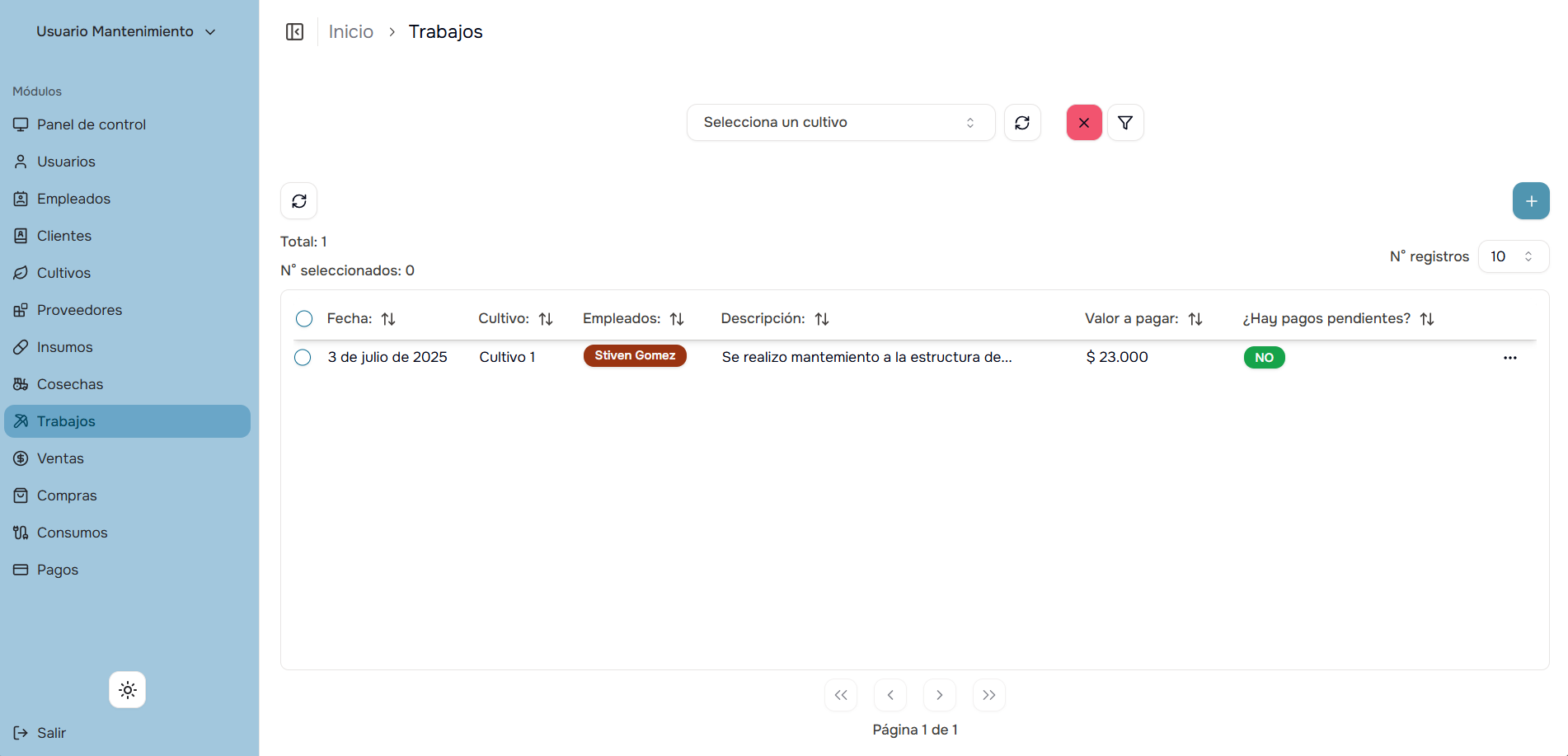Open row actions three-dot menu
Screen dimensions: 1568x756
coord(1509,358)
